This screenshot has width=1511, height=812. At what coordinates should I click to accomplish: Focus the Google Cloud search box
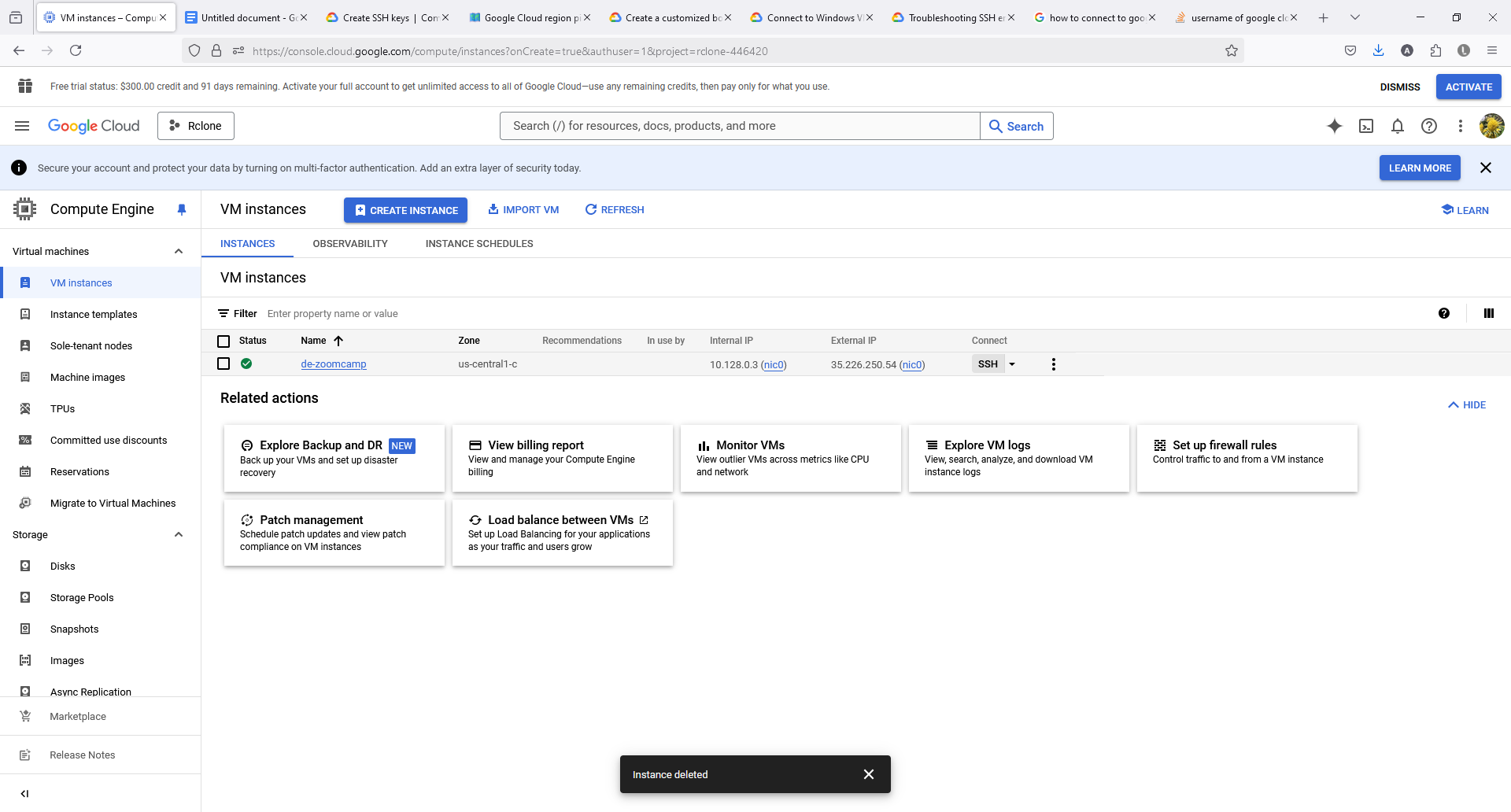[740, 126]
